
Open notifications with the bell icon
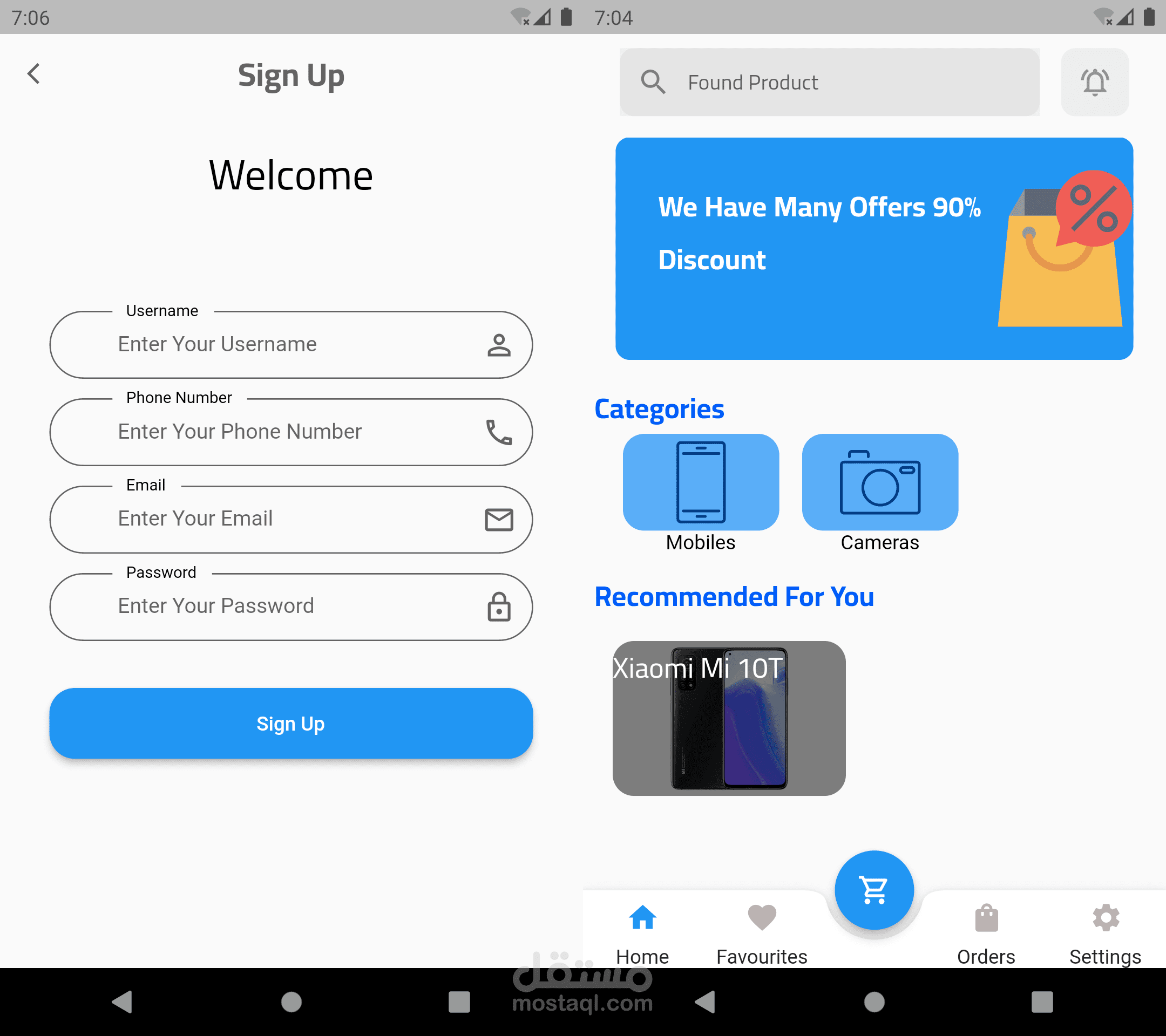tap(1094, 82)
